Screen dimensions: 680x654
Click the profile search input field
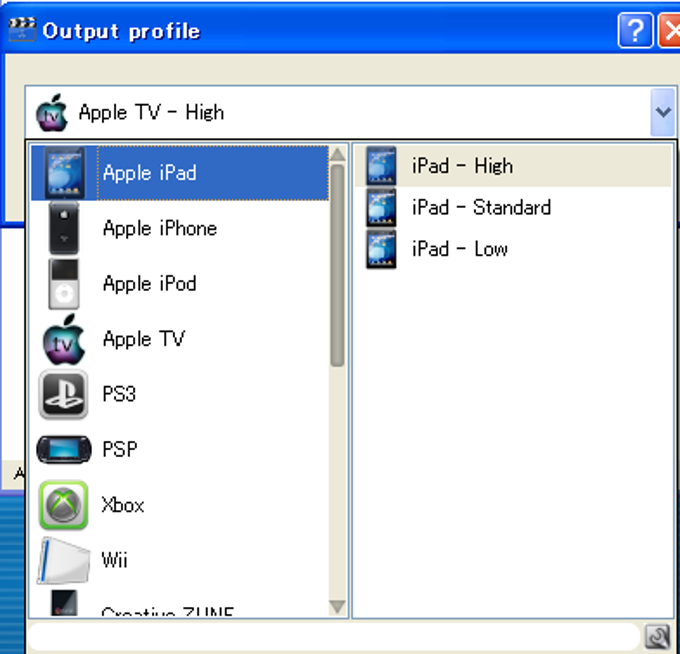(335, 637)
